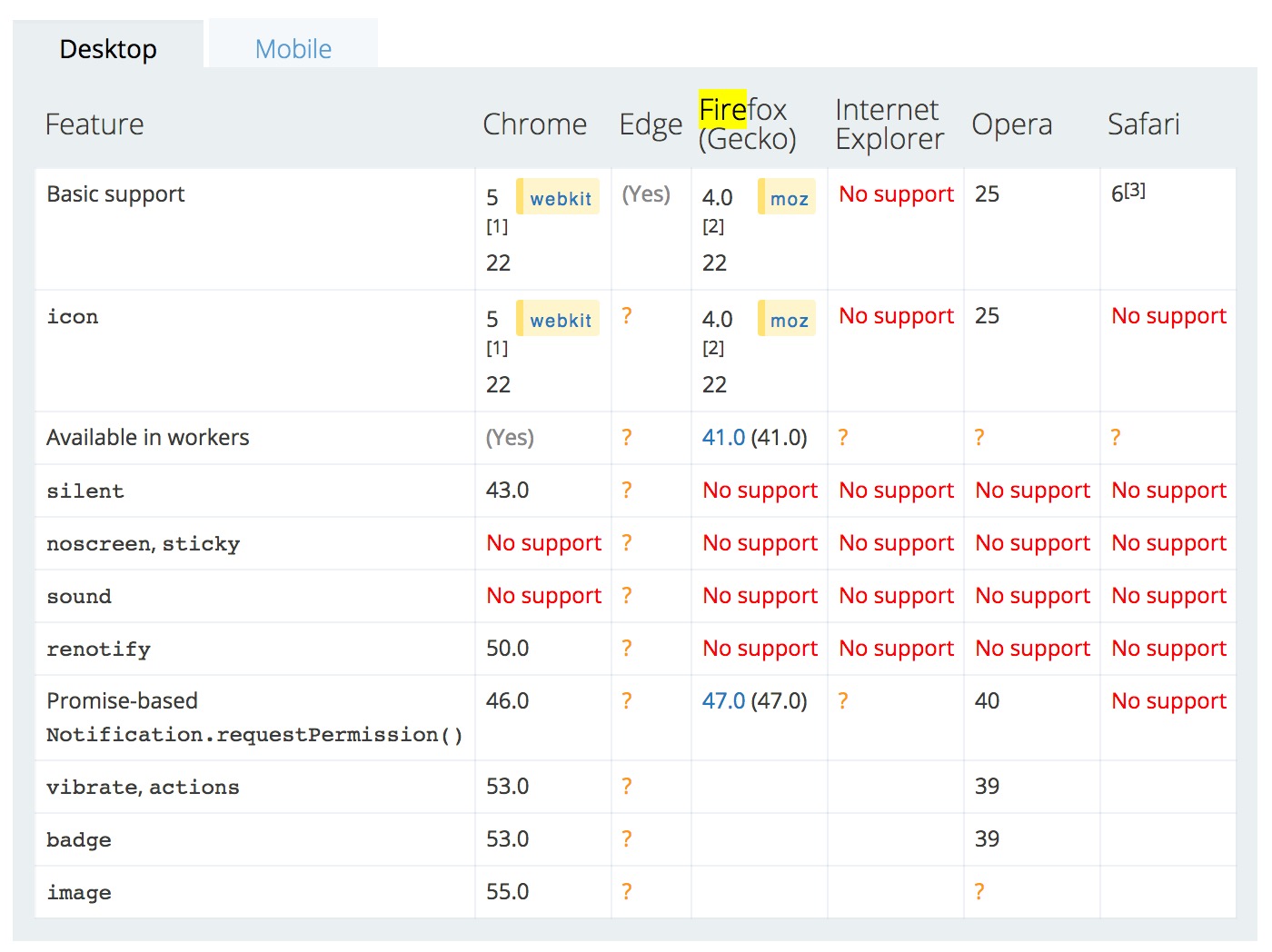Click Opera 25 in Basic support row
This screenshot has height=952, width=1272.
(987, 193)
